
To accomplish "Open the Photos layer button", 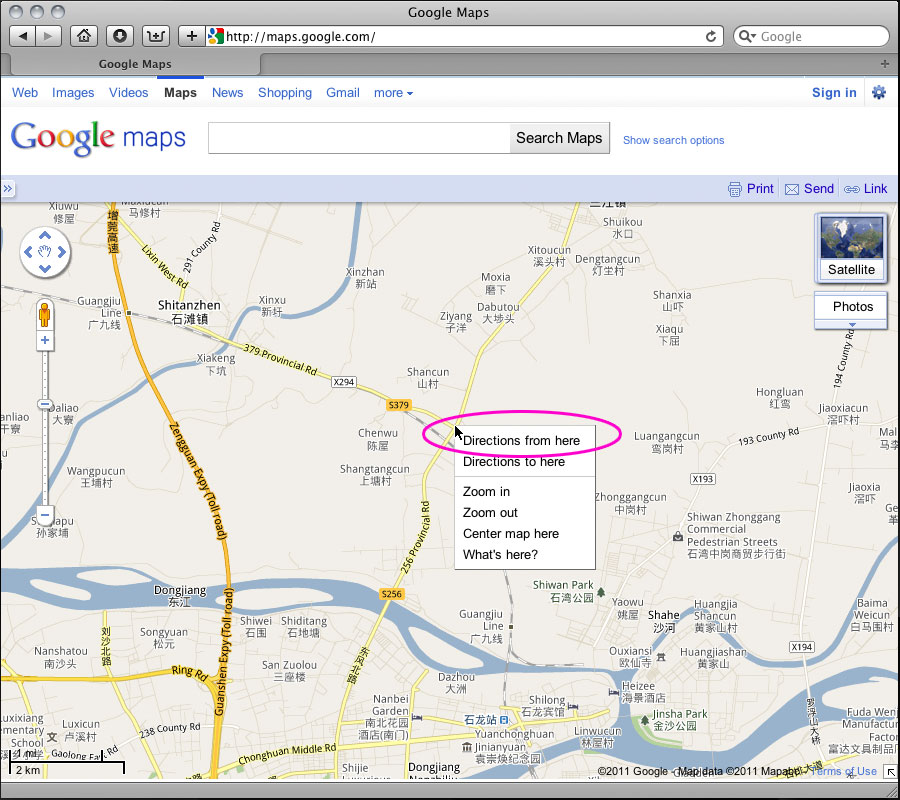I will pos(851,307).
